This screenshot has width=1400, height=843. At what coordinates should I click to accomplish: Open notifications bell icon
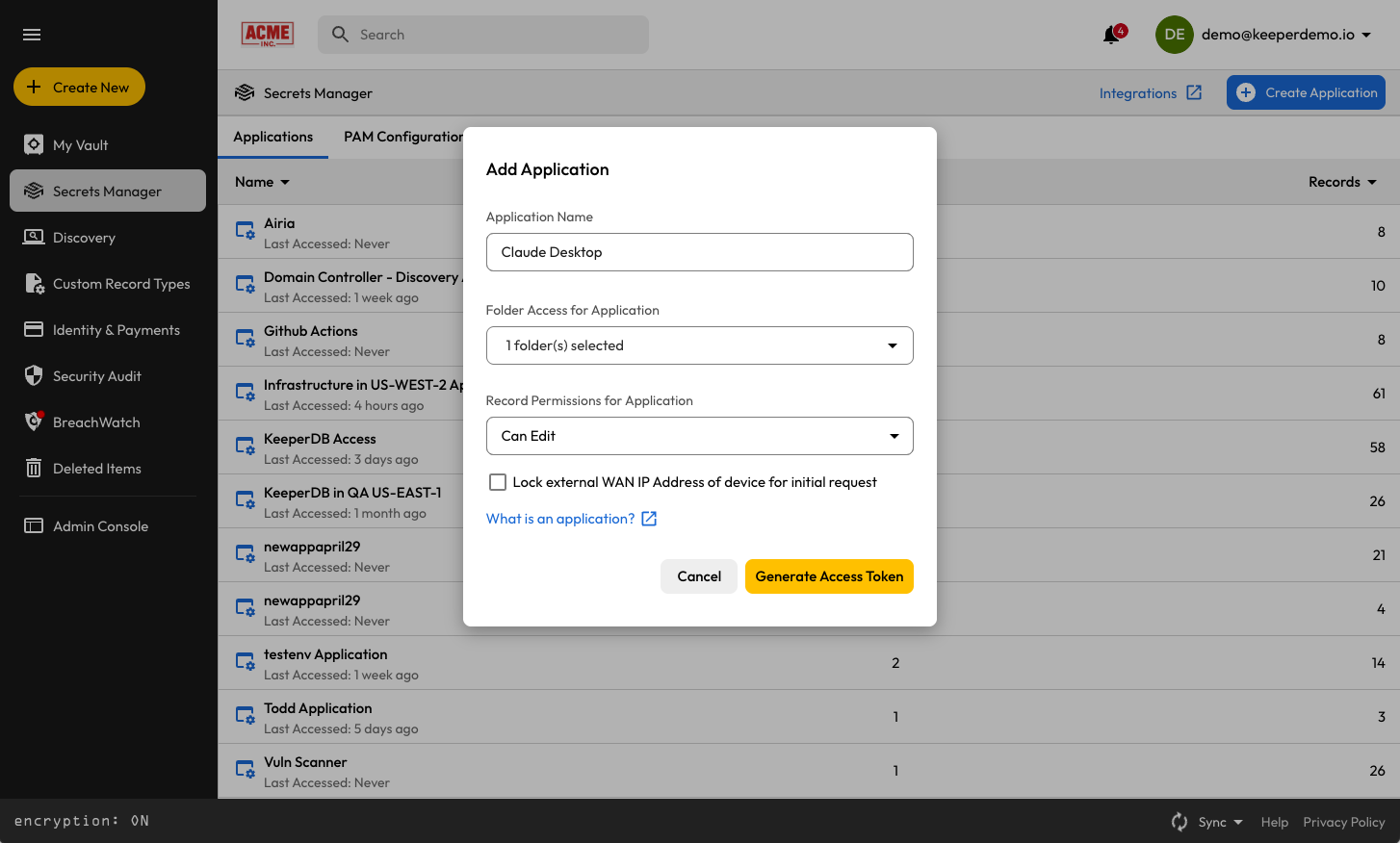pyautogui.click(x=1112, y=35)
